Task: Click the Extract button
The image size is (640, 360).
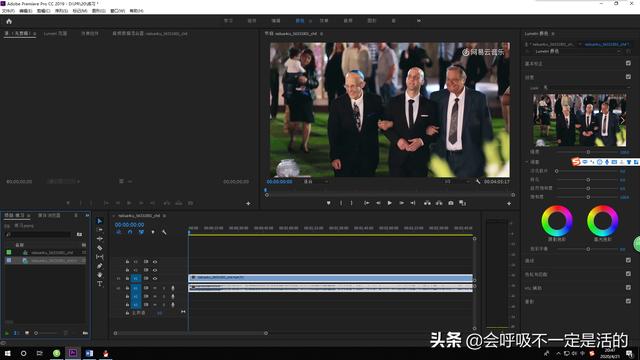Action: pyautogui.click(x=439, y=203)
